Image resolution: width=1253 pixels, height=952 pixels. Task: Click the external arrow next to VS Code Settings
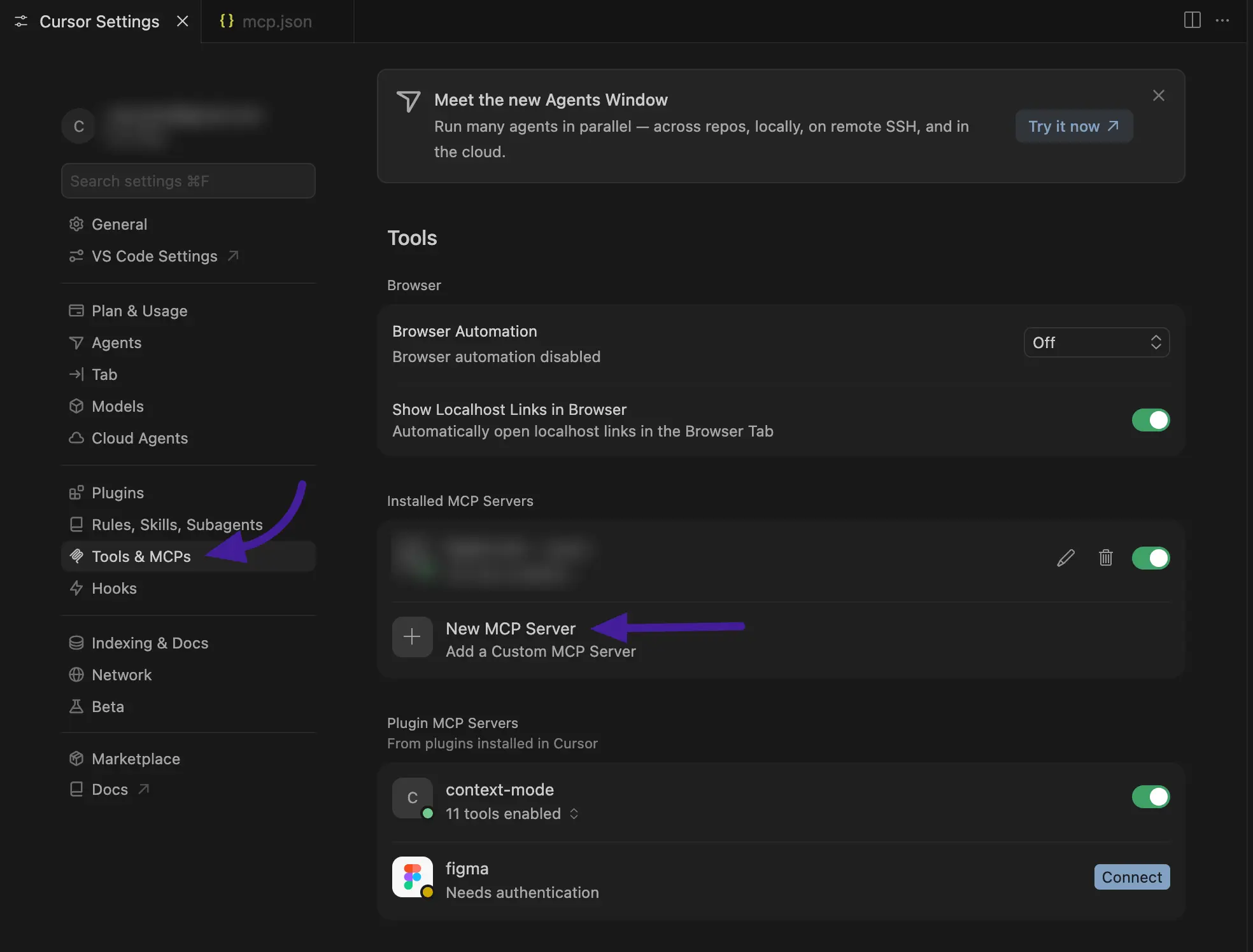[233, 256]
